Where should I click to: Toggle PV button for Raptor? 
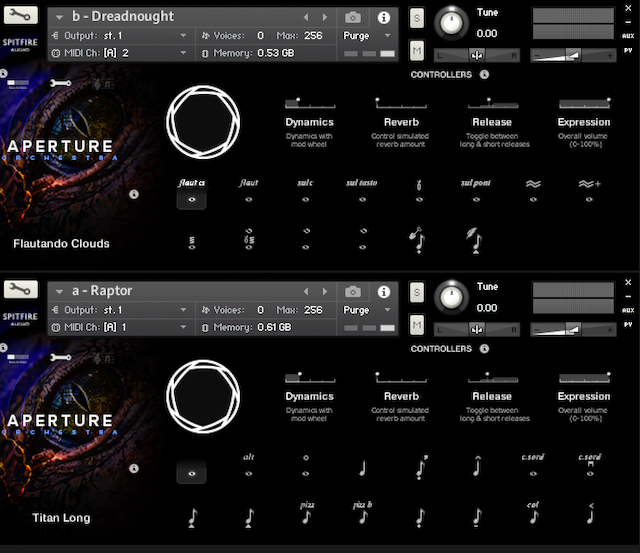click(x=628, y=324)
